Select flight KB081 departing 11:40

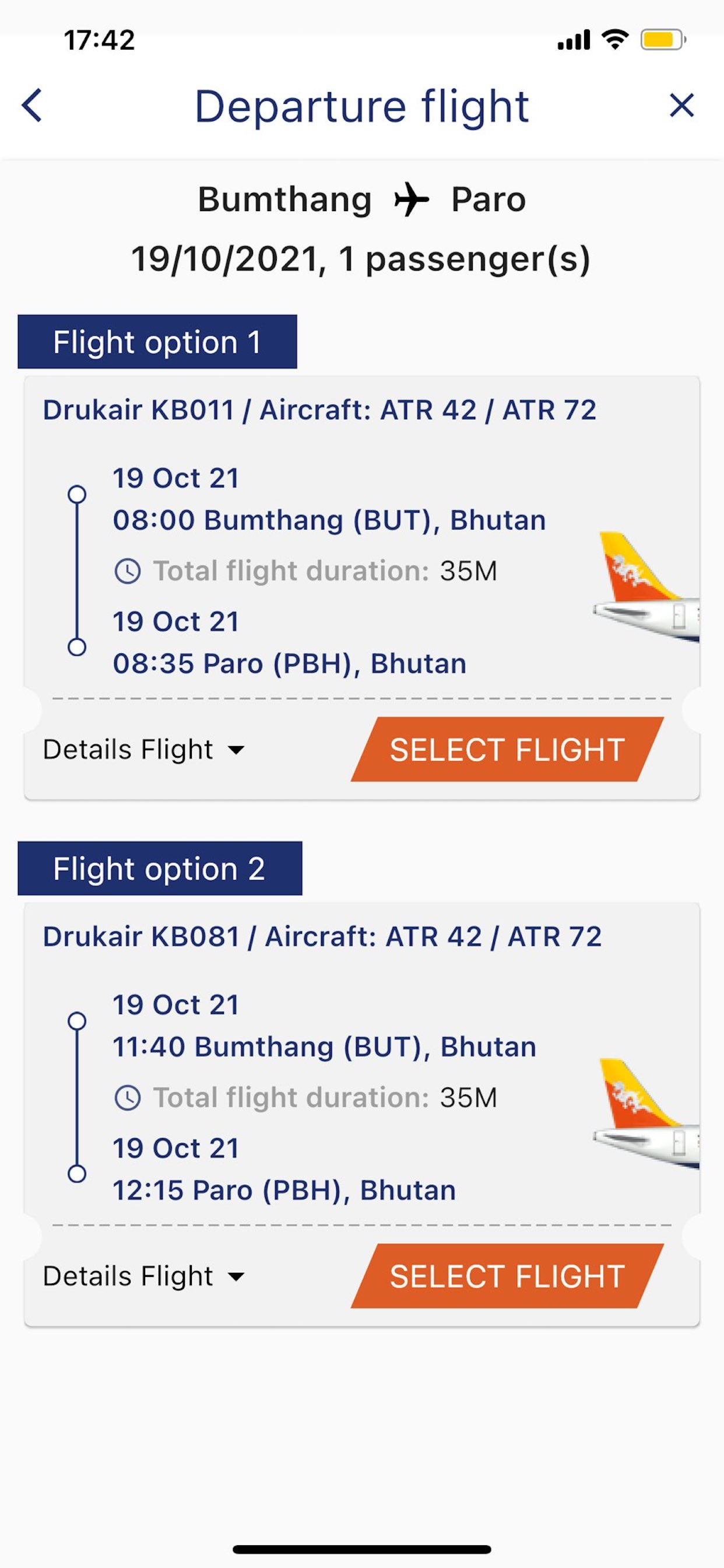(507, 1276)
